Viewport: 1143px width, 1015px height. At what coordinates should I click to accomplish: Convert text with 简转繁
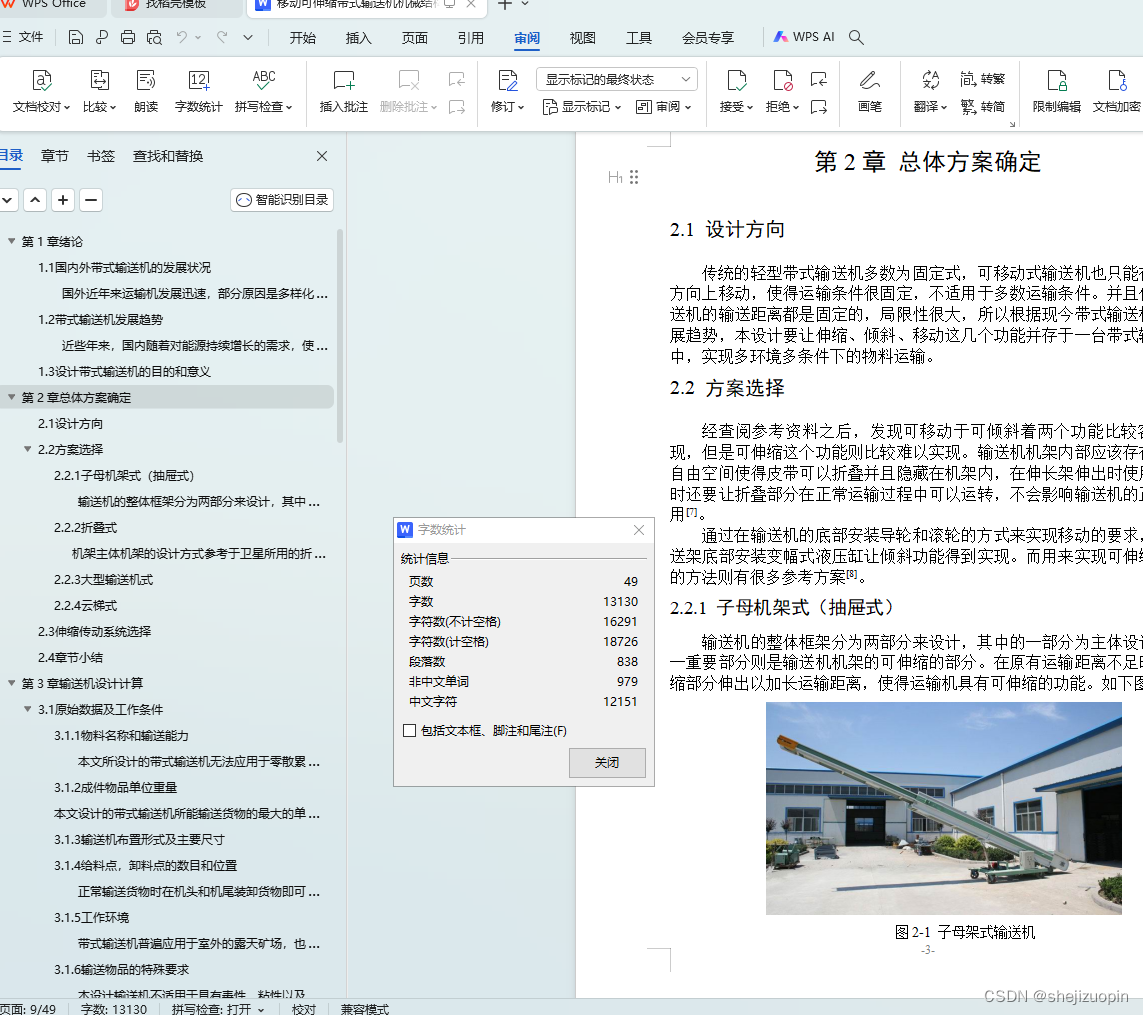point(983,79)
